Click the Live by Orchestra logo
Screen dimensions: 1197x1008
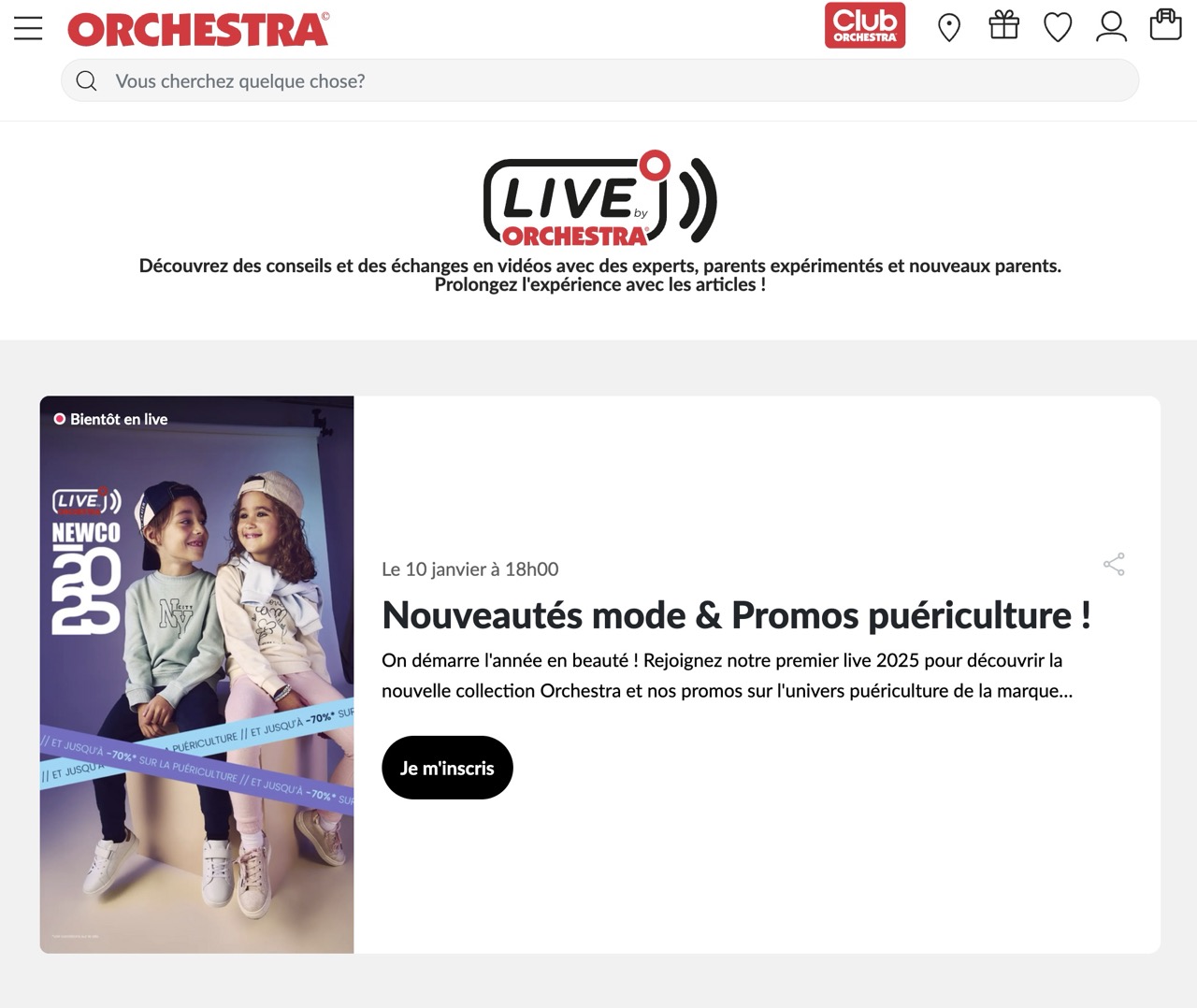click(600, 198)
